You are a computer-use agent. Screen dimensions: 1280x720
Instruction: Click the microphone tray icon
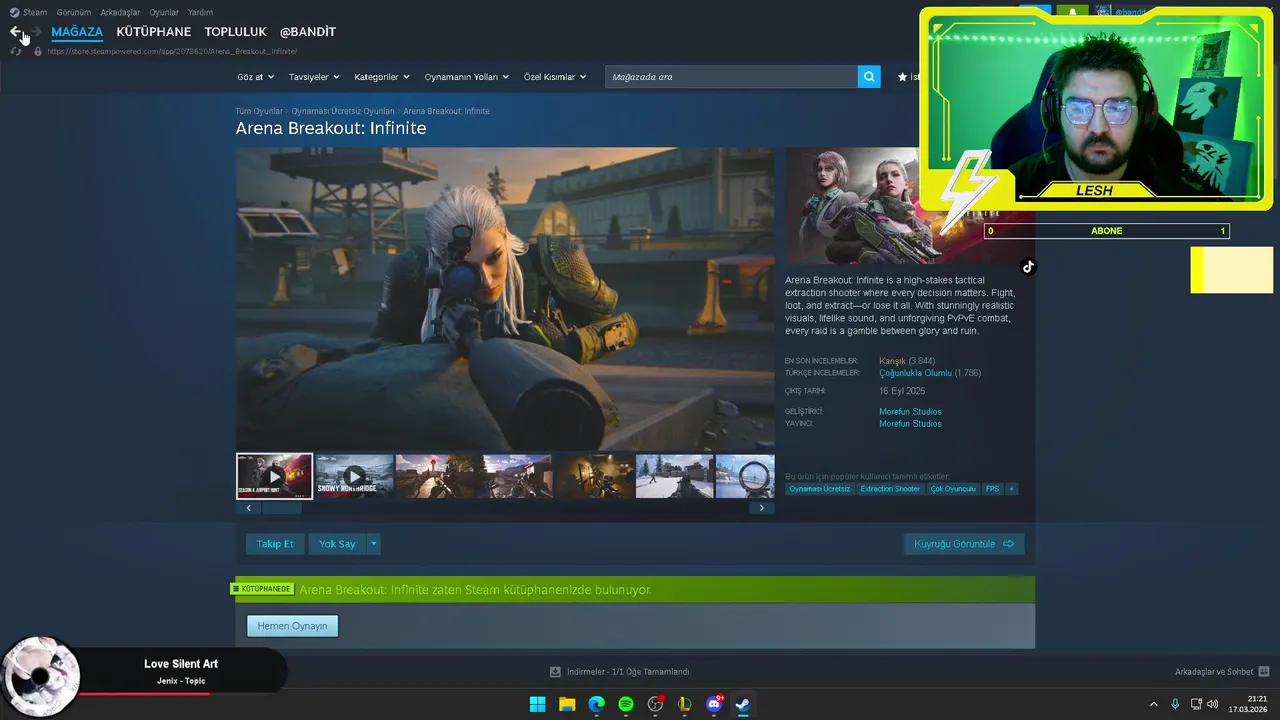1175,704
